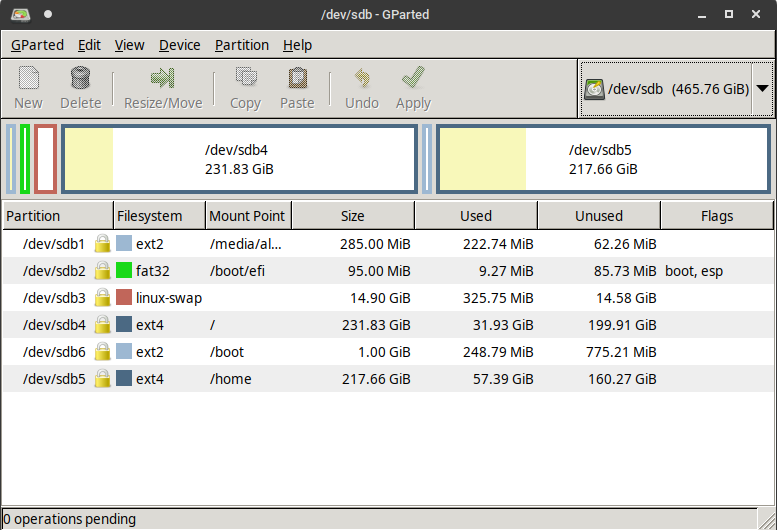Screen dimensions: 777x530
Task: Click the /boot/efi mount point cell
Action: 237,271
